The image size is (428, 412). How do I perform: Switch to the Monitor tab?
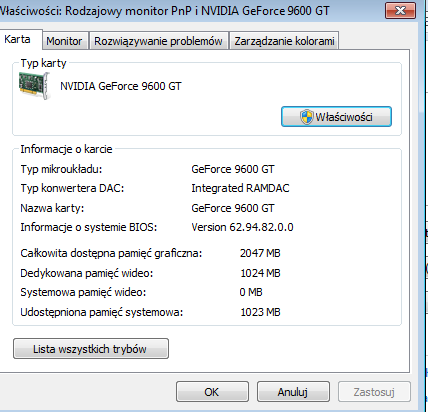tap(64, 41)
